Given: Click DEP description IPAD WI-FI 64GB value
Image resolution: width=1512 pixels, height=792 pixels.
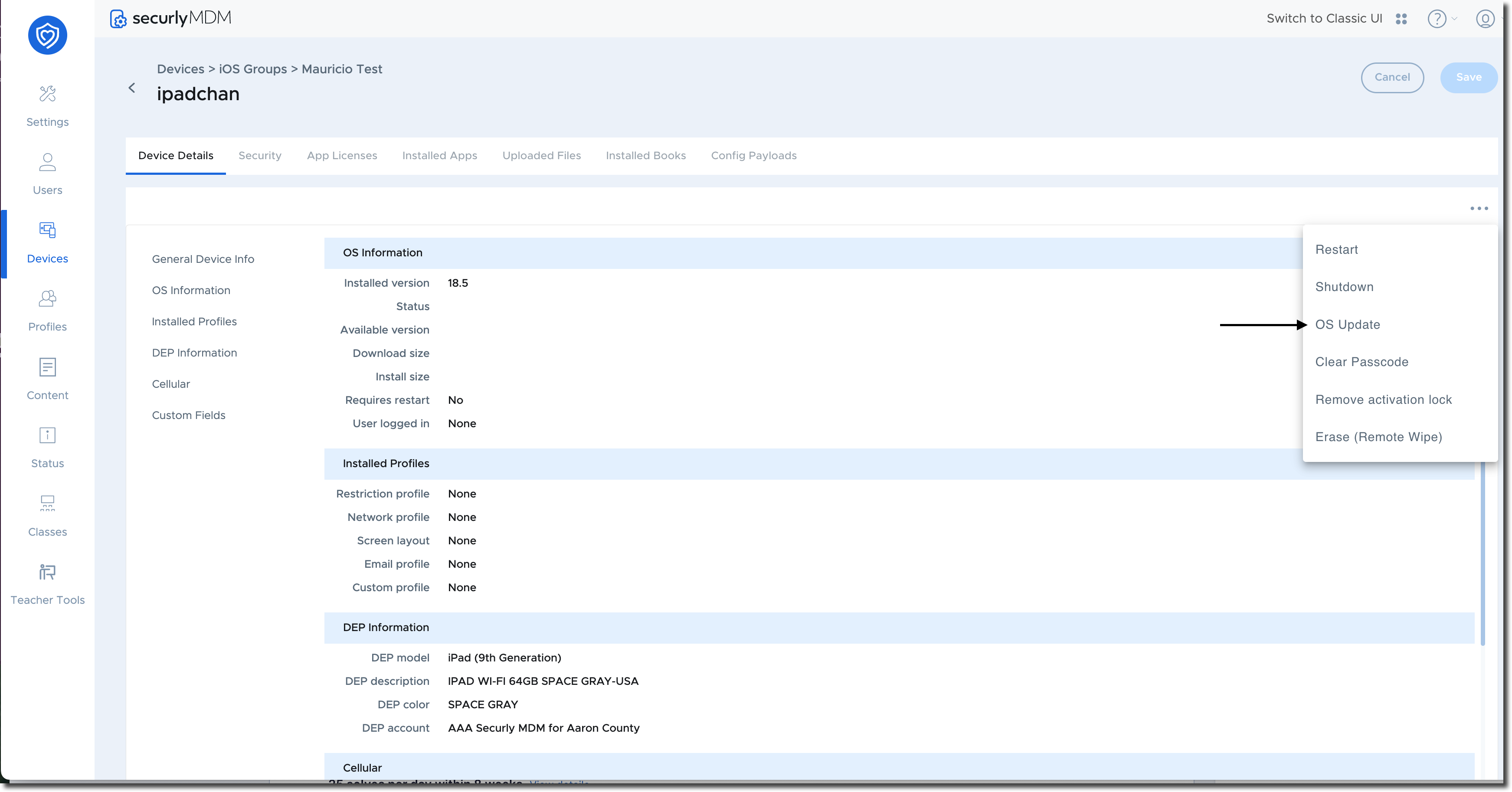Looking at the screenshot, I should pyautogui.click(x=543, y=682).
